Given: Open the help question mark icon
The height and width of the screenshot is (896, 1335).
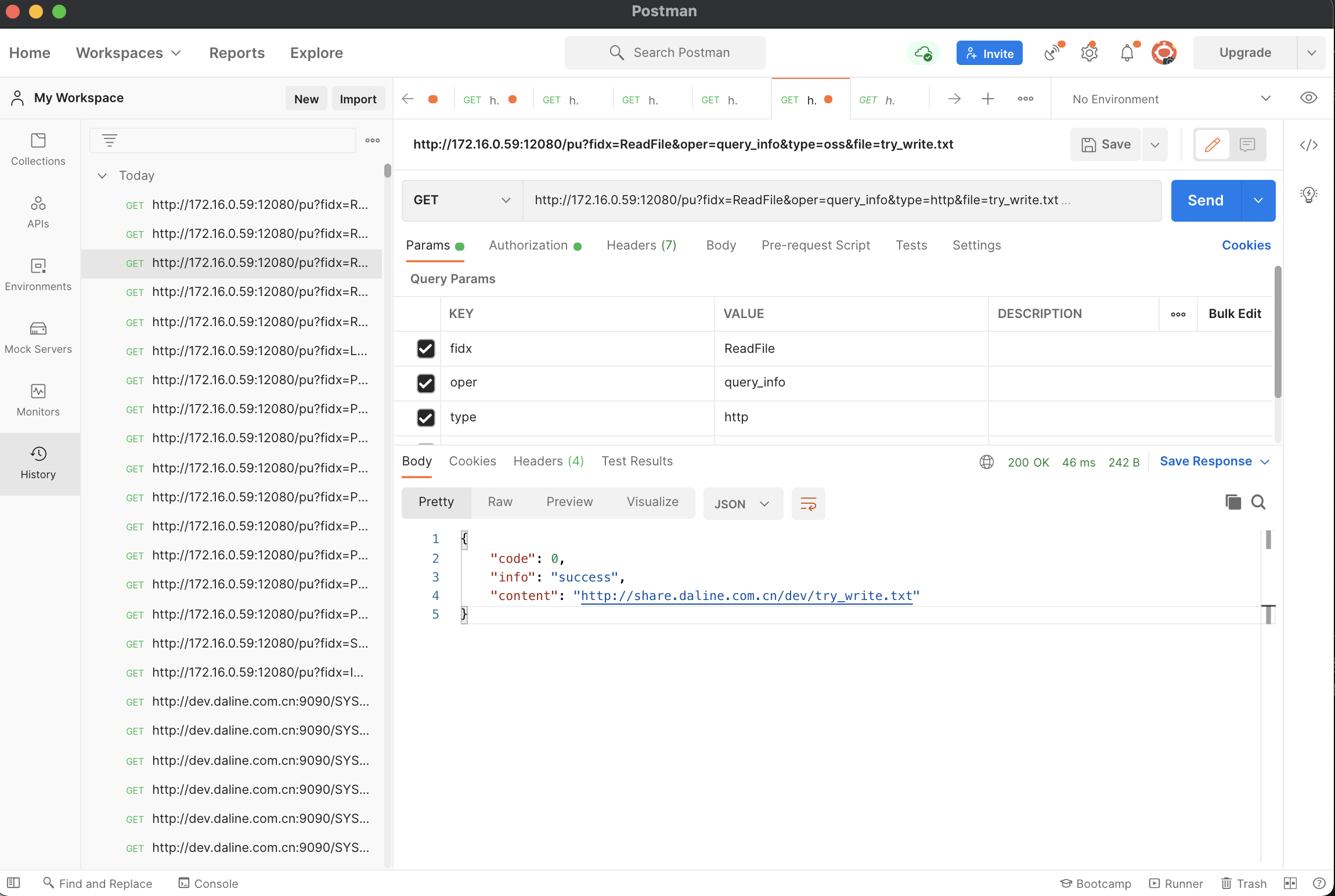Looking at the screenshot, I should click(x=1319, y=883).
